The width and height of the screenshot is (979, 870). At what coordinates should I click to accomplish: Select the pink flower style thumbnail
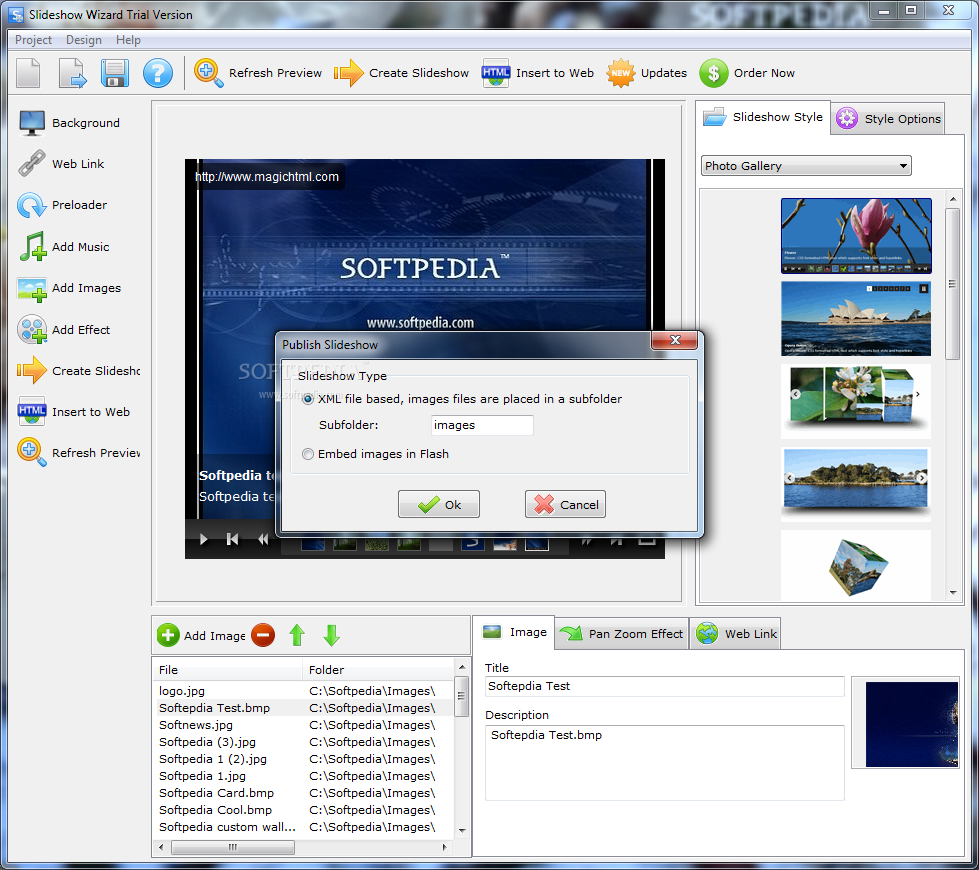pos(856,236)
